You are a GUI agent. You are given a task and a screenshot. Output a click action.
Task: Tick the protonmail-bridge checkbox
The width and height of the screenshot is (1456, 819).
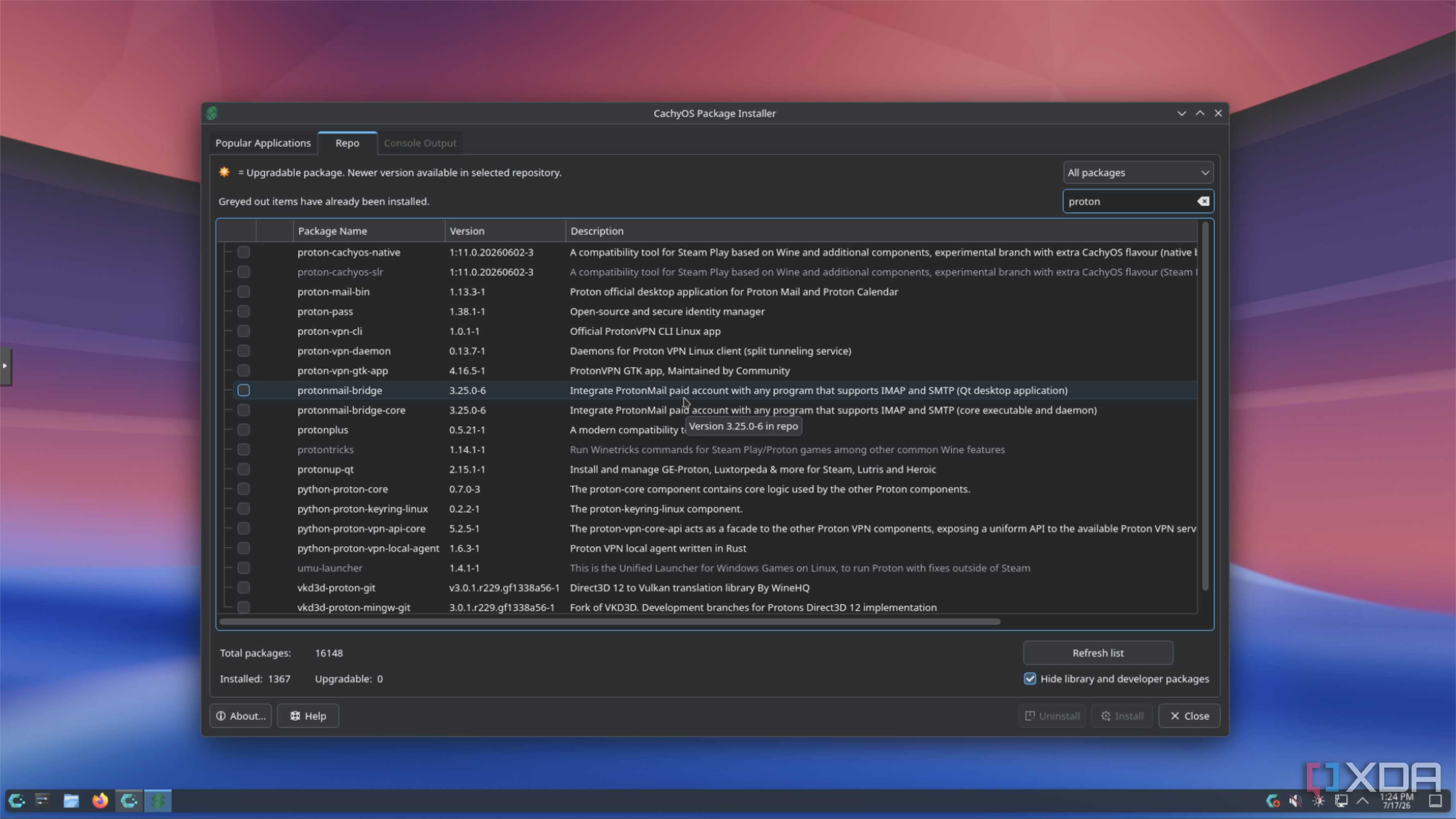244,390
